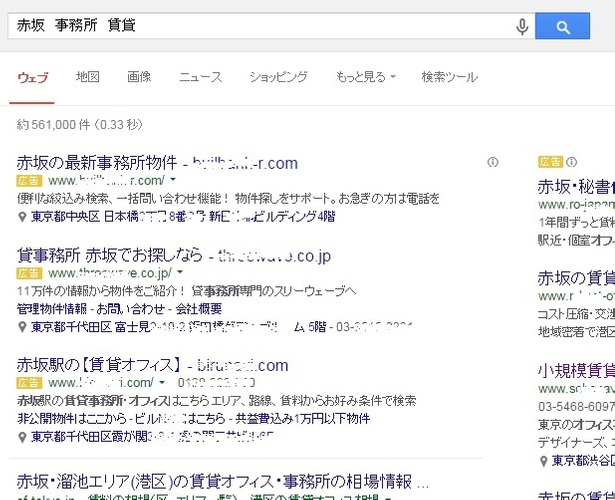615x500 pixels.
Task: Switch to the 画像 tab
Action: (x=139, y=77)
